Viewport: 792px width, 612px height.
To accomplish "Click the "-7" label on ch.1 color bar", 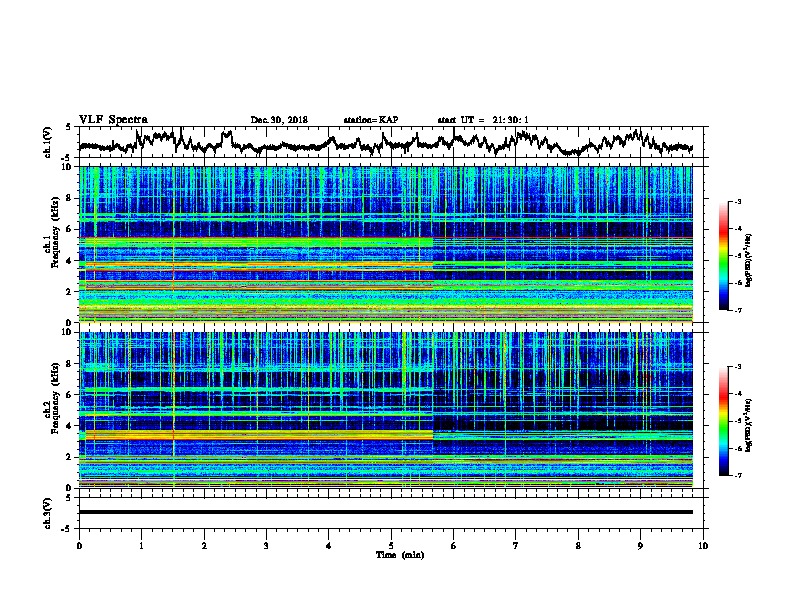I will tap(738, 310).
